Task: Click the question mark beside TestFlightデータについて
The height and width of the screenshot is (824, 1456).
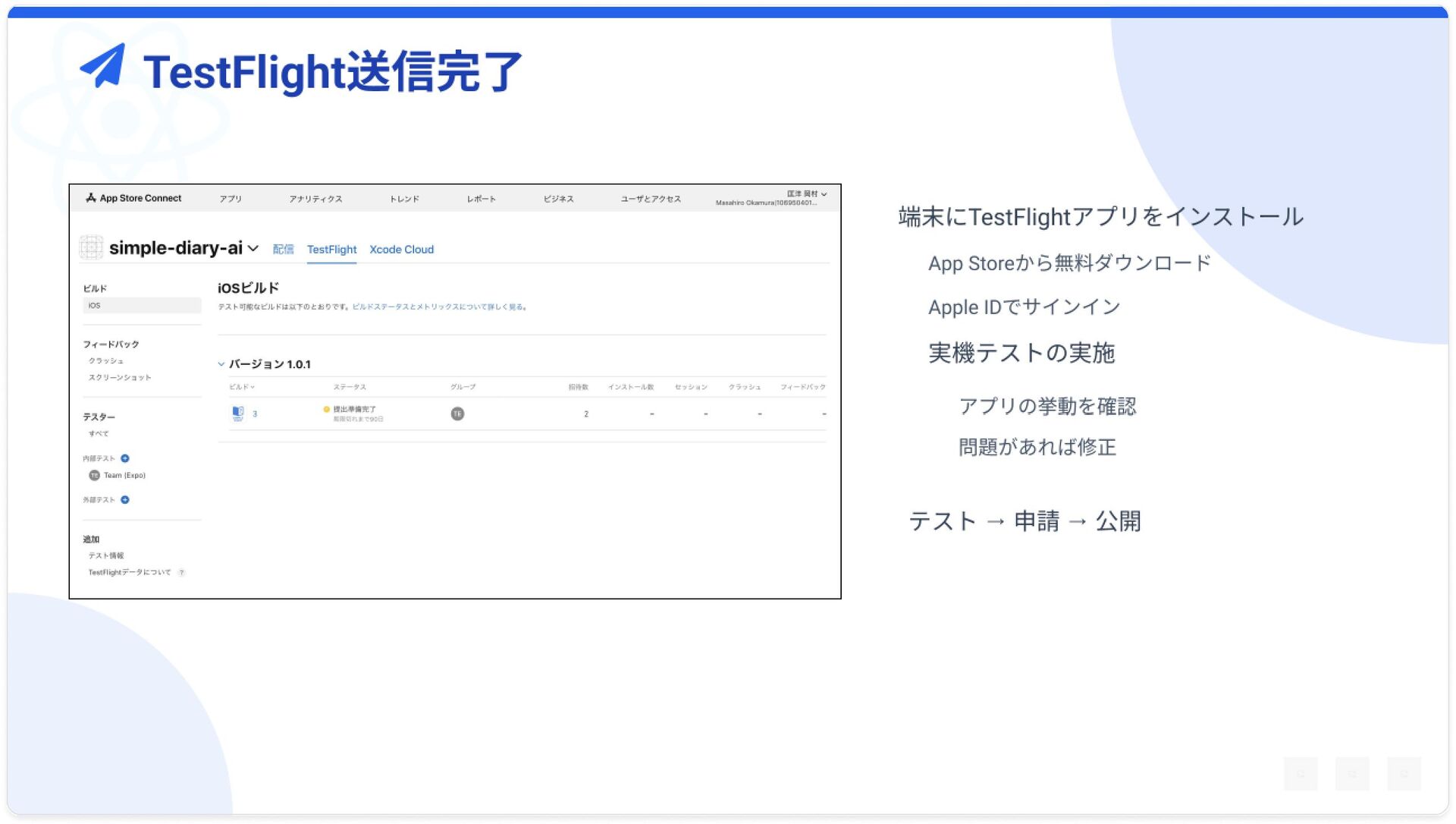Action: pos(181,573)
